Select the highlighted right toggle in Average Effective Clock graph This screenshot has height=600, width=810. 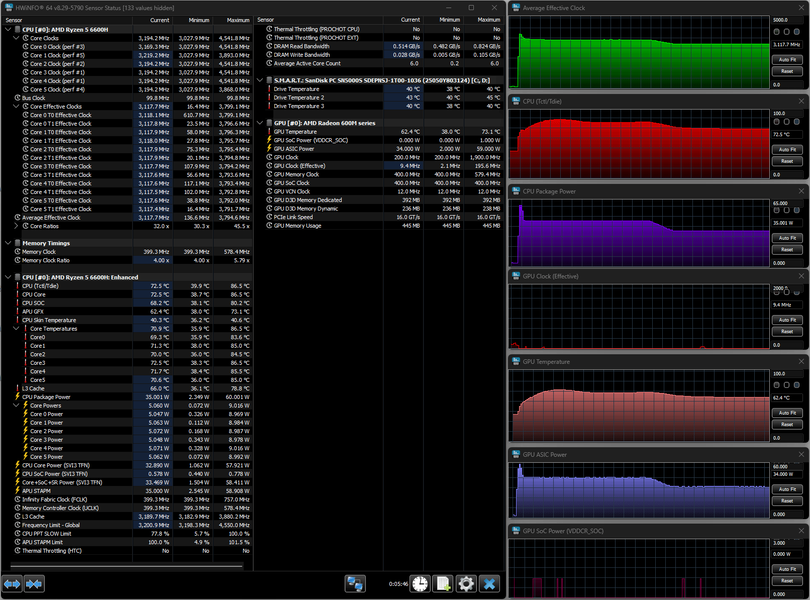[x=797, y=32]
